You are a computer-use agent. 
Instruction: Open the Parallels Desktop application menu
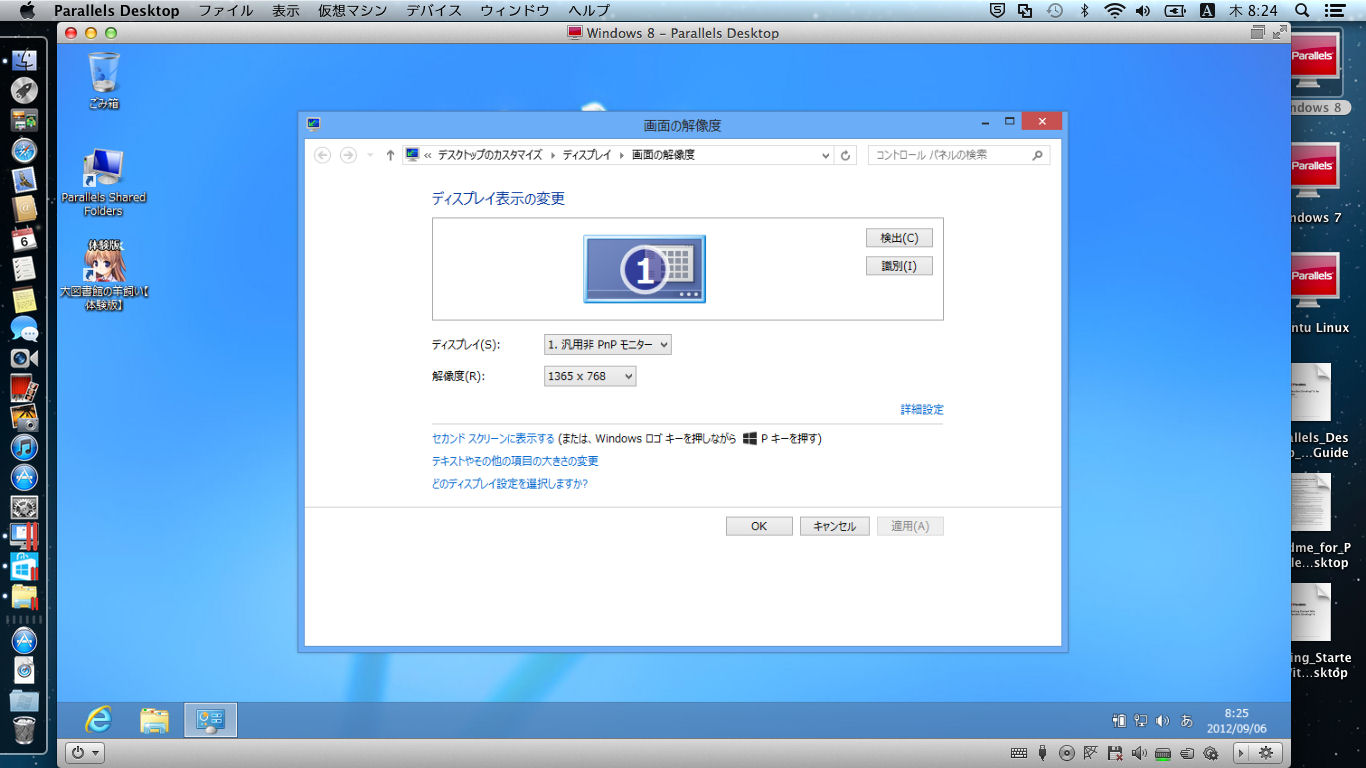coord(117,10)
